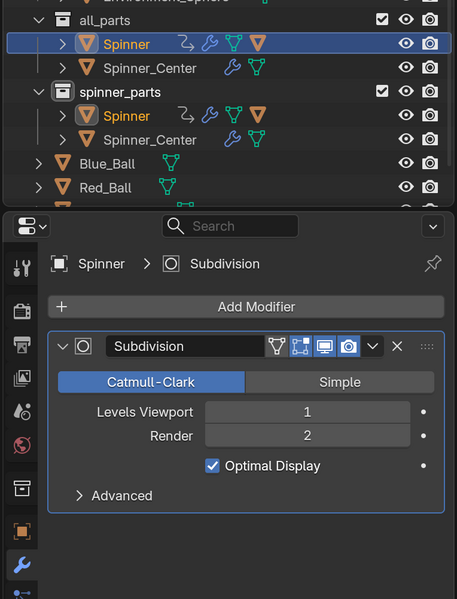Open the Tool properties tab

22,268
